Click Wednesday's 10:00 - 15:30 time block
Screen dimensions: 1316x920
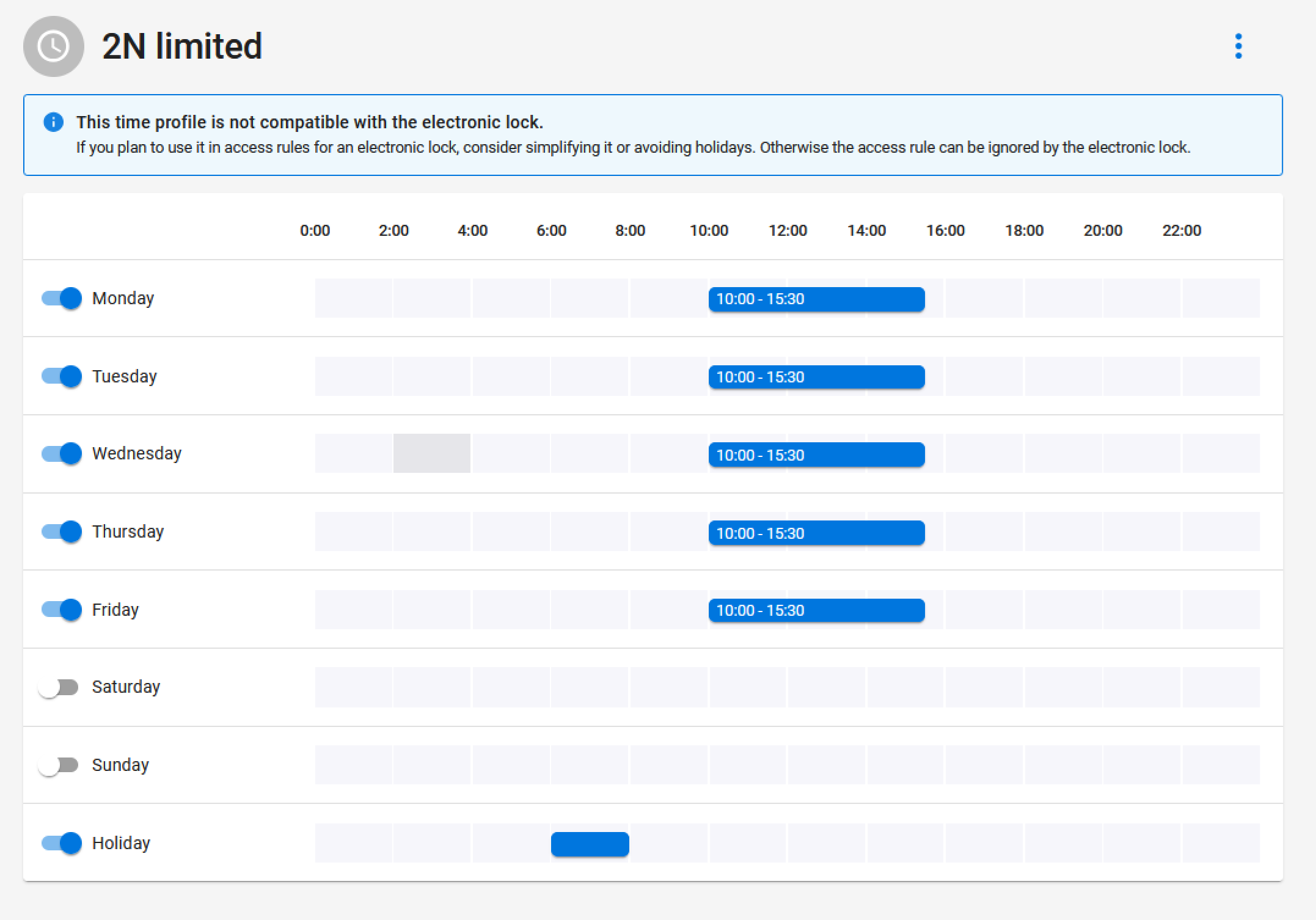(x=817, y=455)
